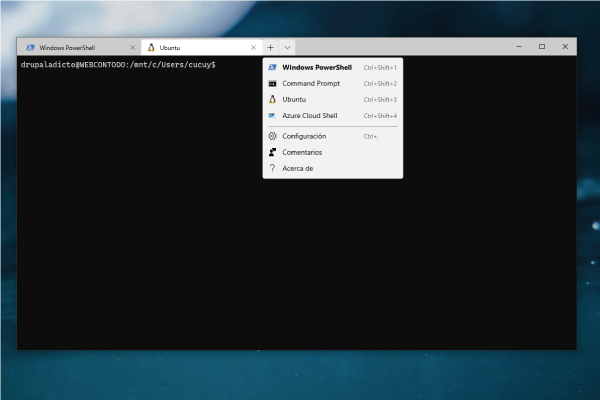
Task: Choose the Command Prompt menu entry
Action: coord(311,84)
